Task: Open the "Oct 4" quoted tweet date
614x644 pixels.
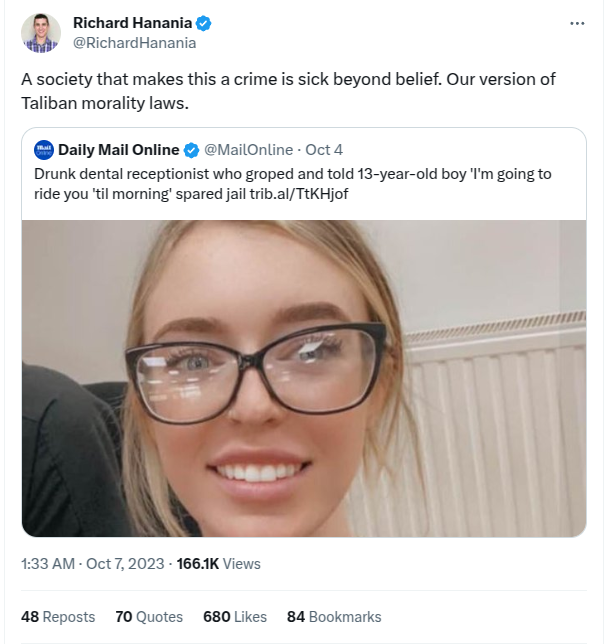Action: coord(324,150)
